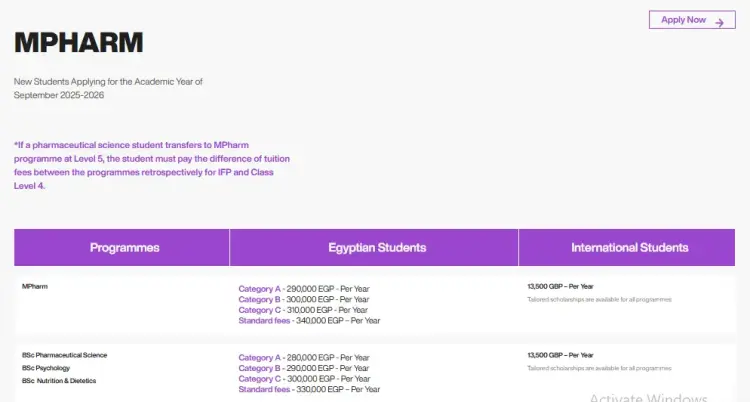Click Category C 310,000 EGP fee line
Screen dimensions: 750x402
[x=303, y=310]
